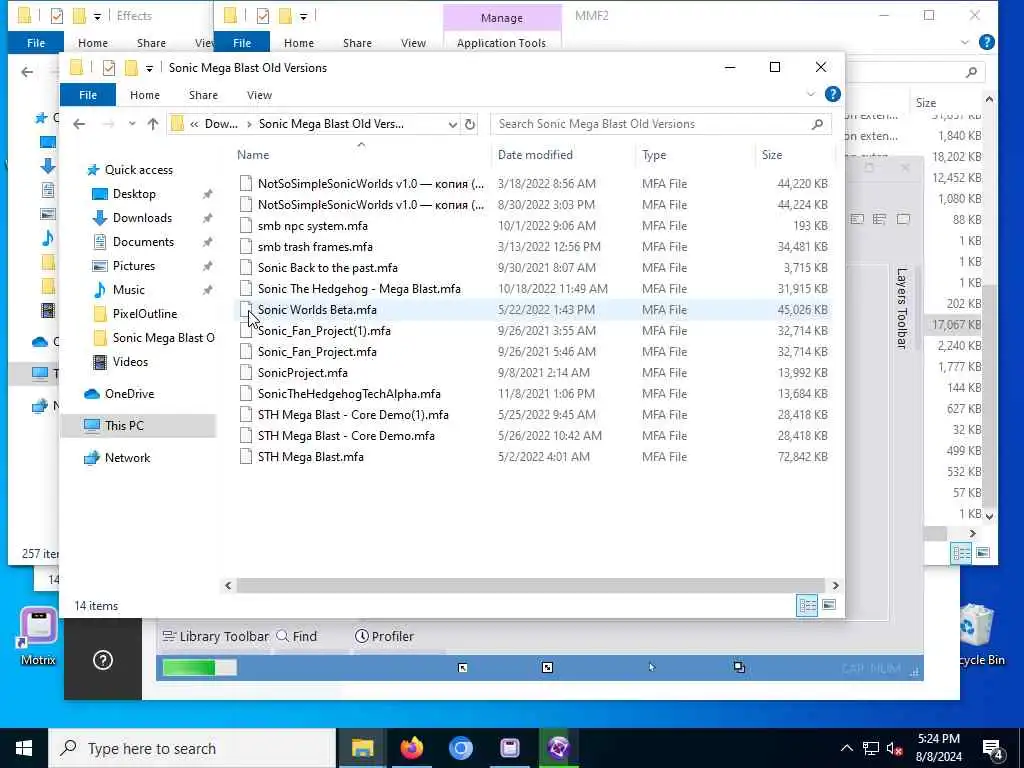This screenshot has width=1024, height=768.
Task: Open Help via the blue question mark in Sonic Mega Blast window
Action: pyautogui.click(x=833, y=94)
